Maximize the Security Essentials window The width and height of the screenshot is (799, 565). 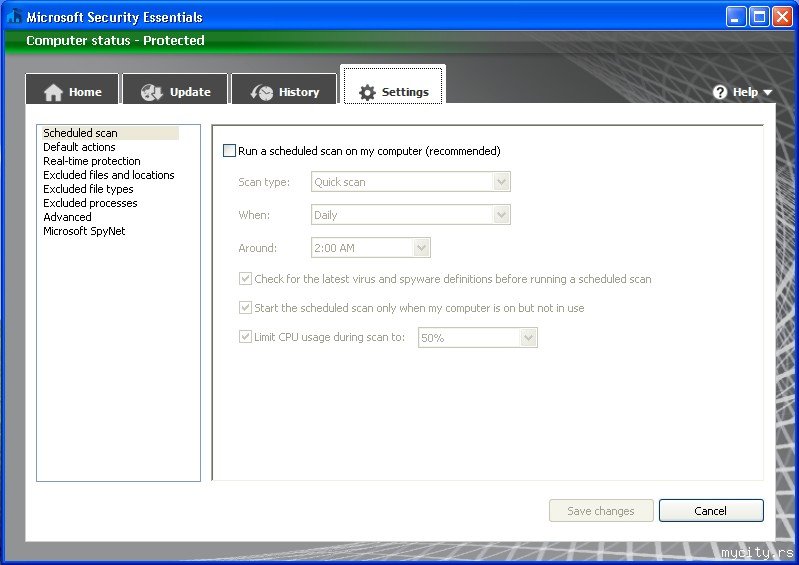[x=759, y=17]
